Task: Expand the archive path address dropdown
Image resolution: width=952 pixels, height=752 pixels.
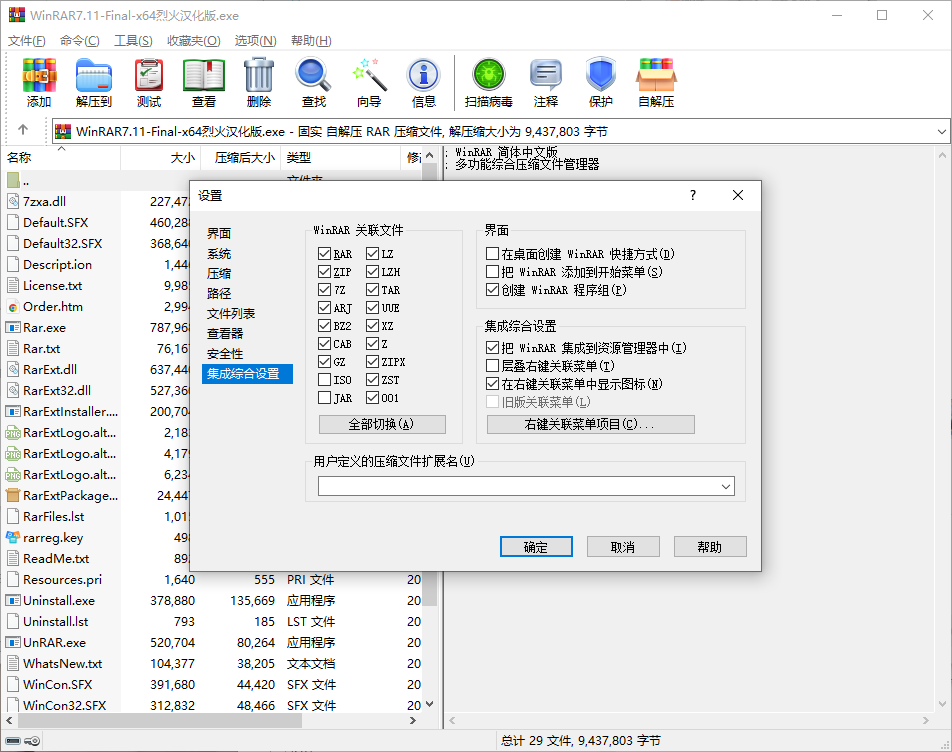Action: [941, 131]
